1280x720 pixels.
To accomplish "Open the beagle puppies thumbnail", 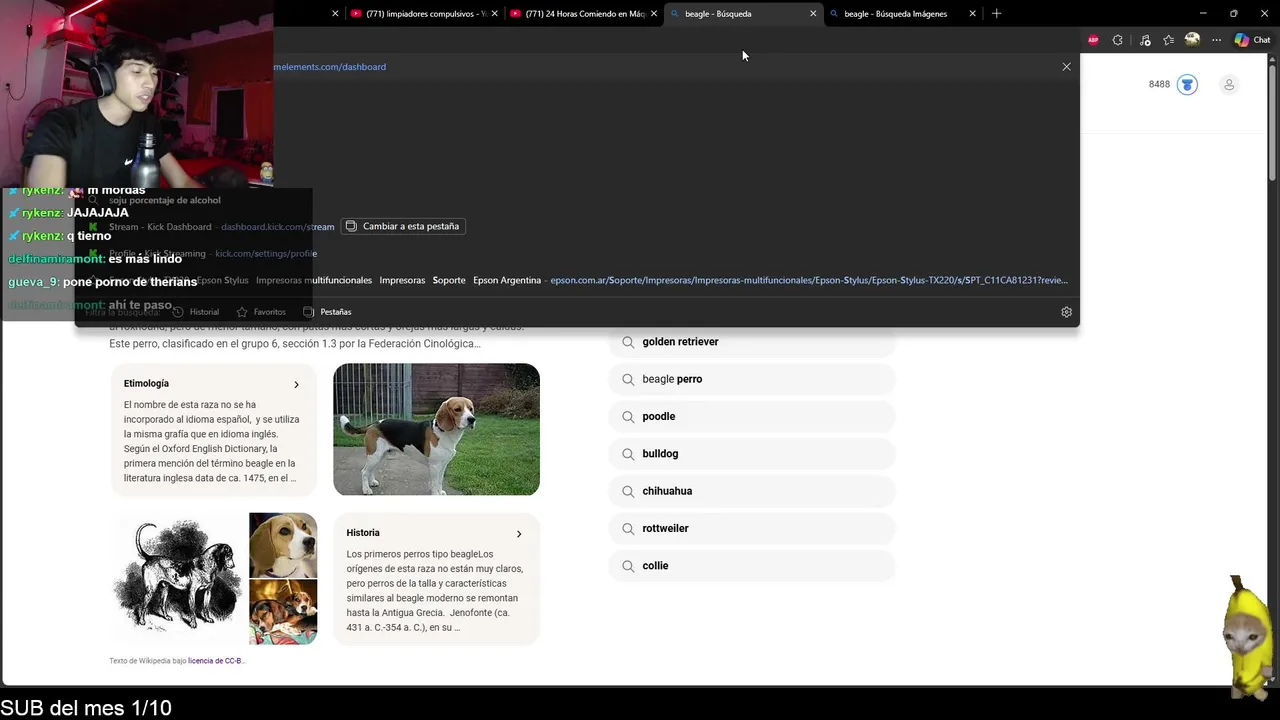I will [x=283, y=612].
